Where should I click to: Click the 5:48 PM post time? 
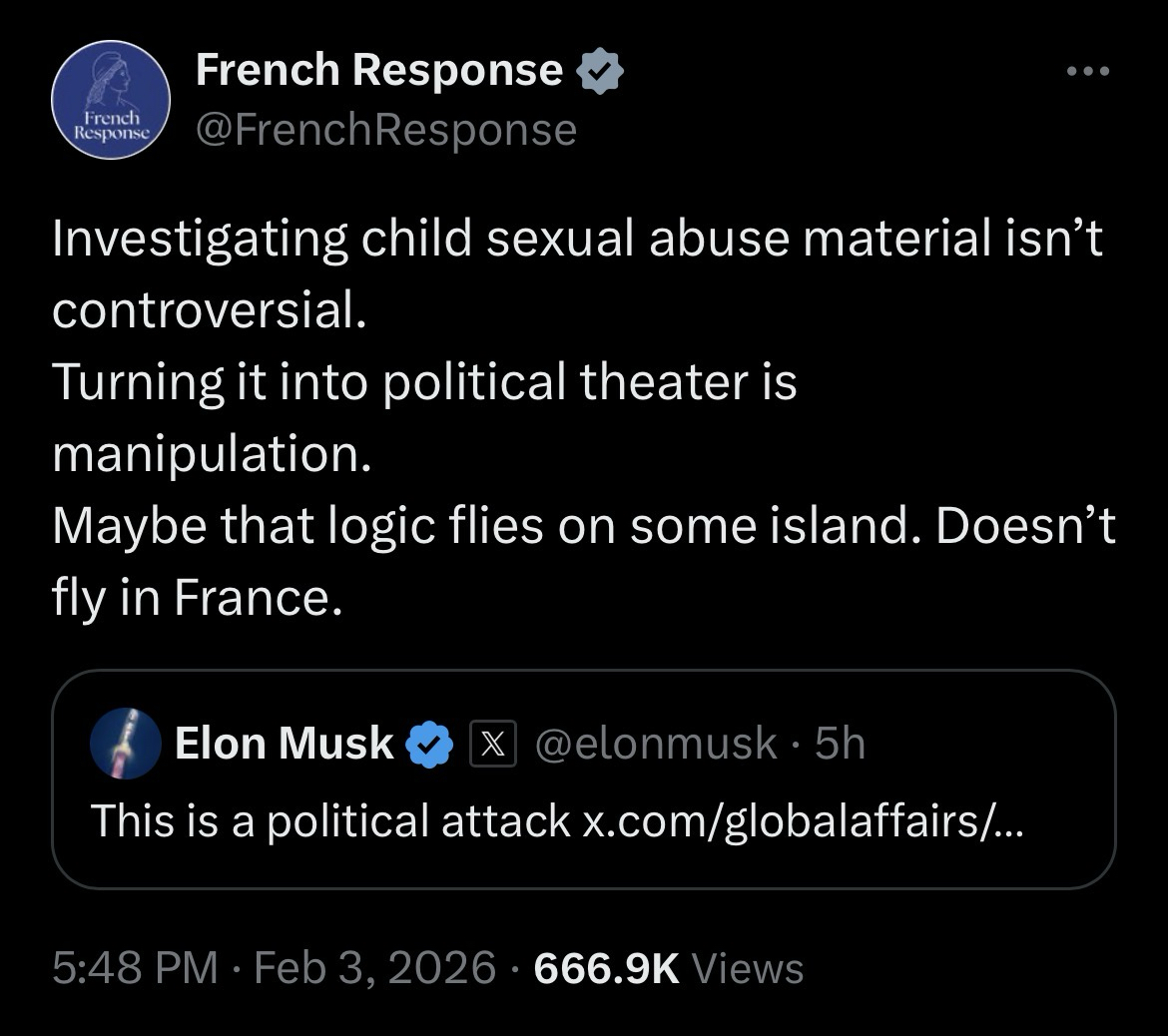[134, 967]
